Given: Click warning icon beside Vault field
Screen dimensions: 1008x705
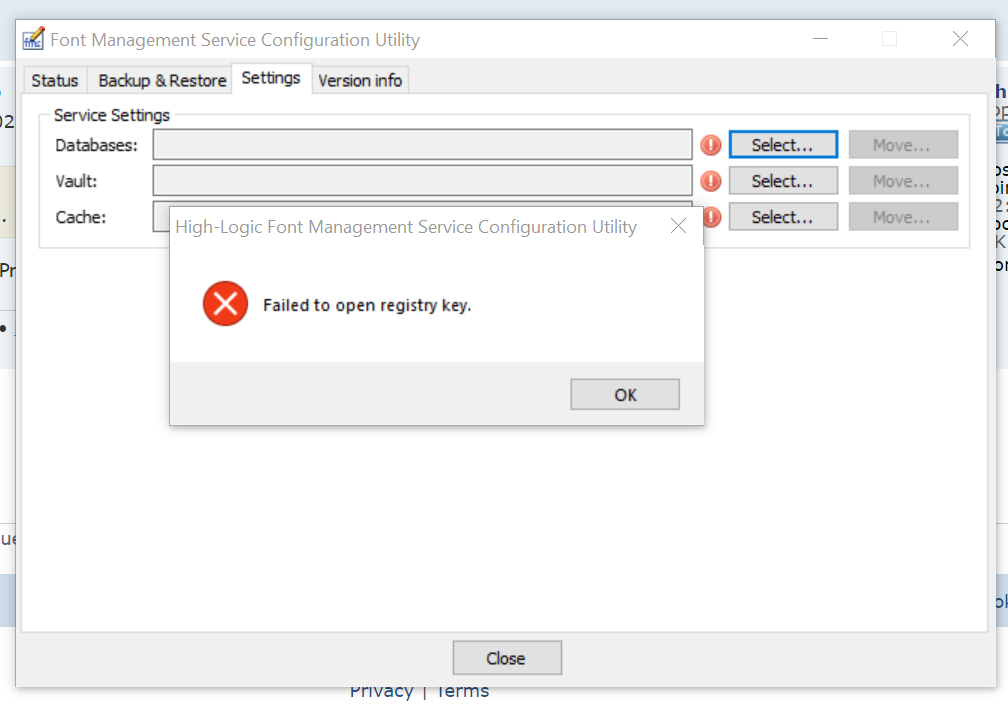Looking at the screenshot, I should click(x=710, y=181).
